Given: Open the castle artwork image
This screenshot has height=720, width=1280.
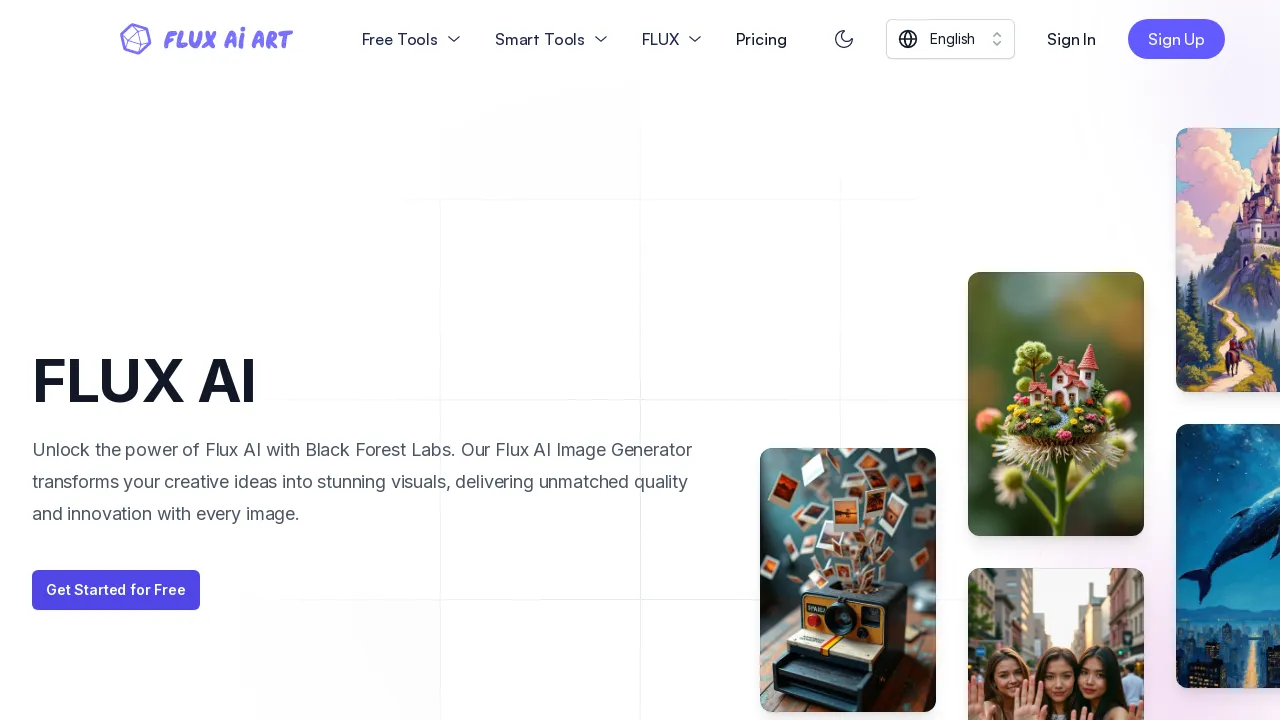Looking at the screenshot, I should point(1228,260).
